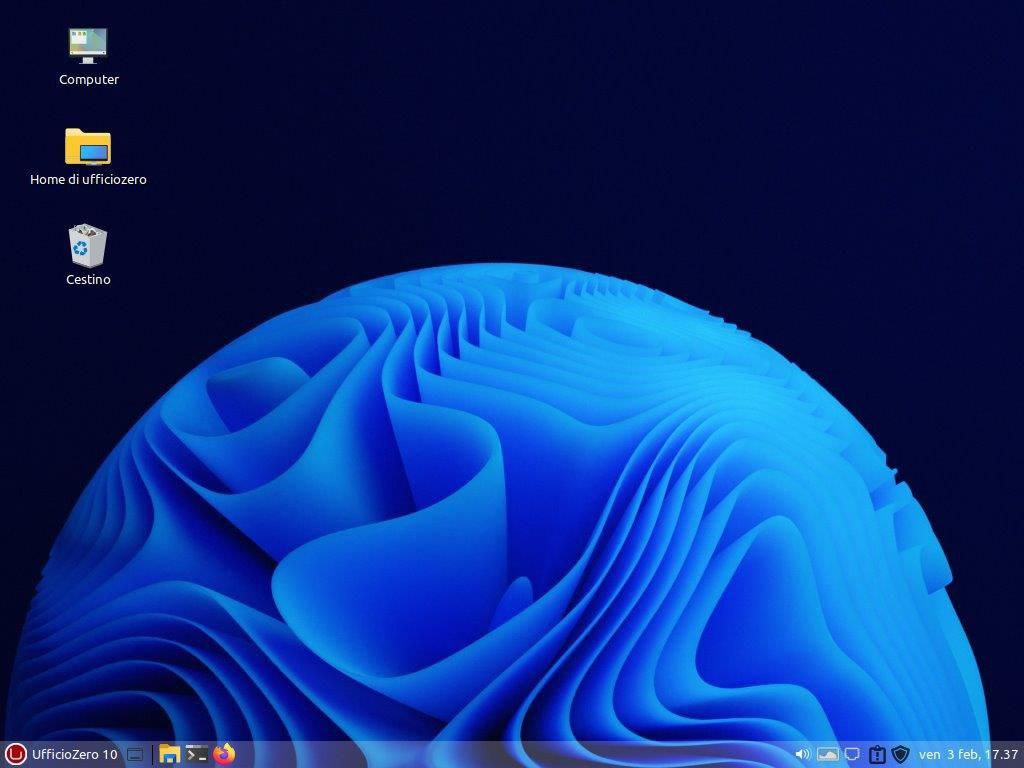This screenshot has height=768, width=1024.
Task: Open the volume control in system tray
Action: pos(803,754)
